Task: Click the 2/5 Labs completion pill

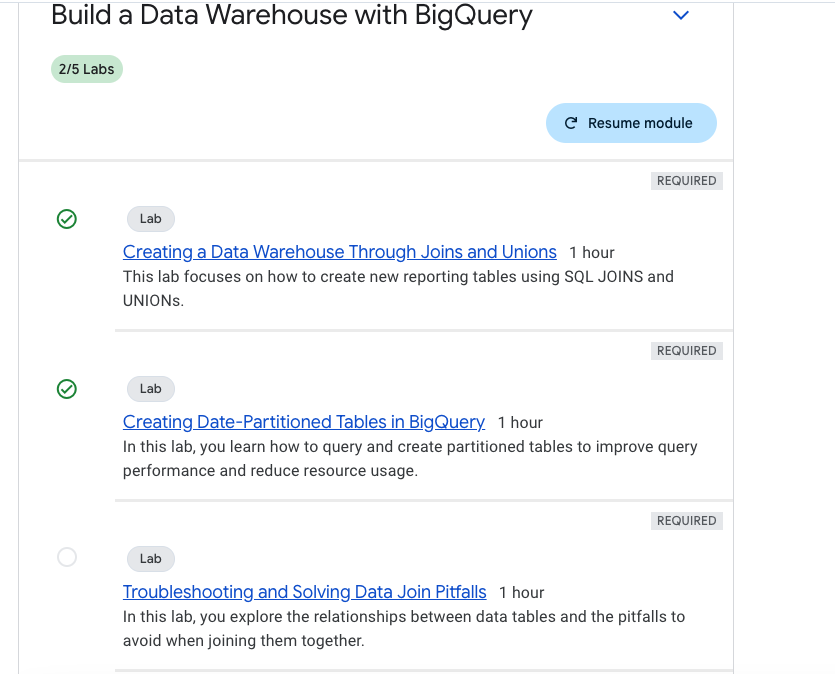Action: (x=86, y=68)
